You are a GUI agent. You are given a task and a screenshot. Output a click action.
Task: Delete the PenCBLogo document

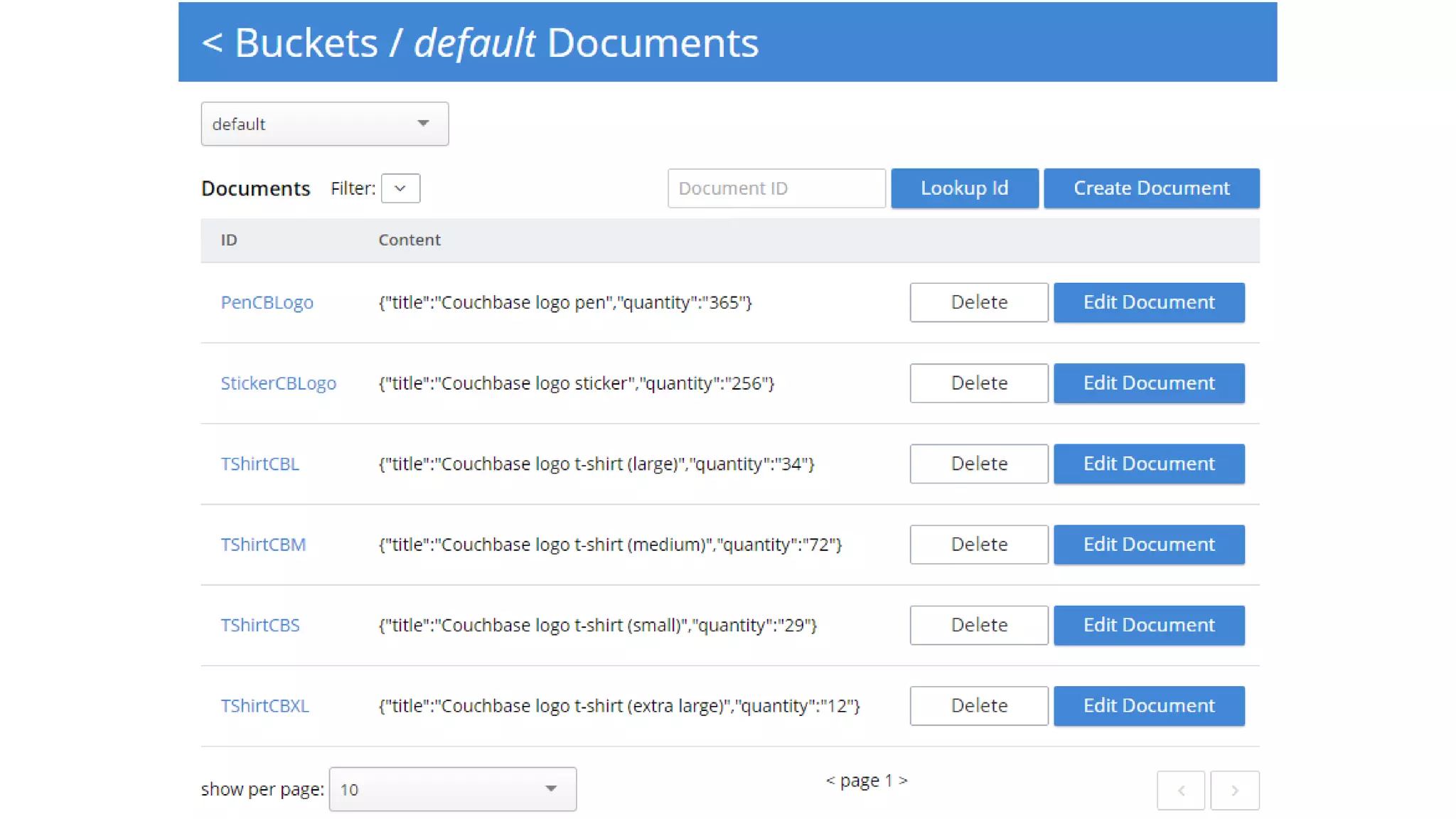click(x=978, y=302)
